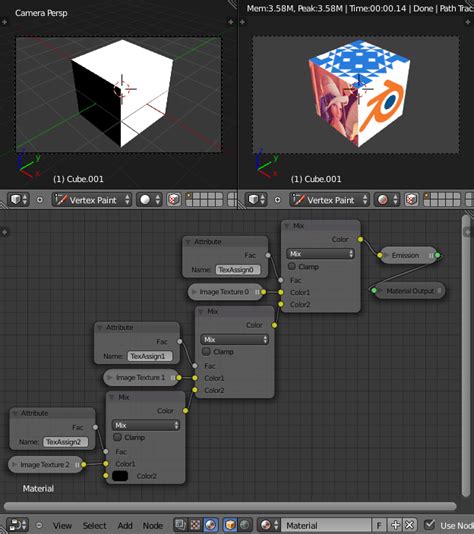474x534 pixels.
Task: Open the Node menu in node editor
Action: (x=153, y=525)
